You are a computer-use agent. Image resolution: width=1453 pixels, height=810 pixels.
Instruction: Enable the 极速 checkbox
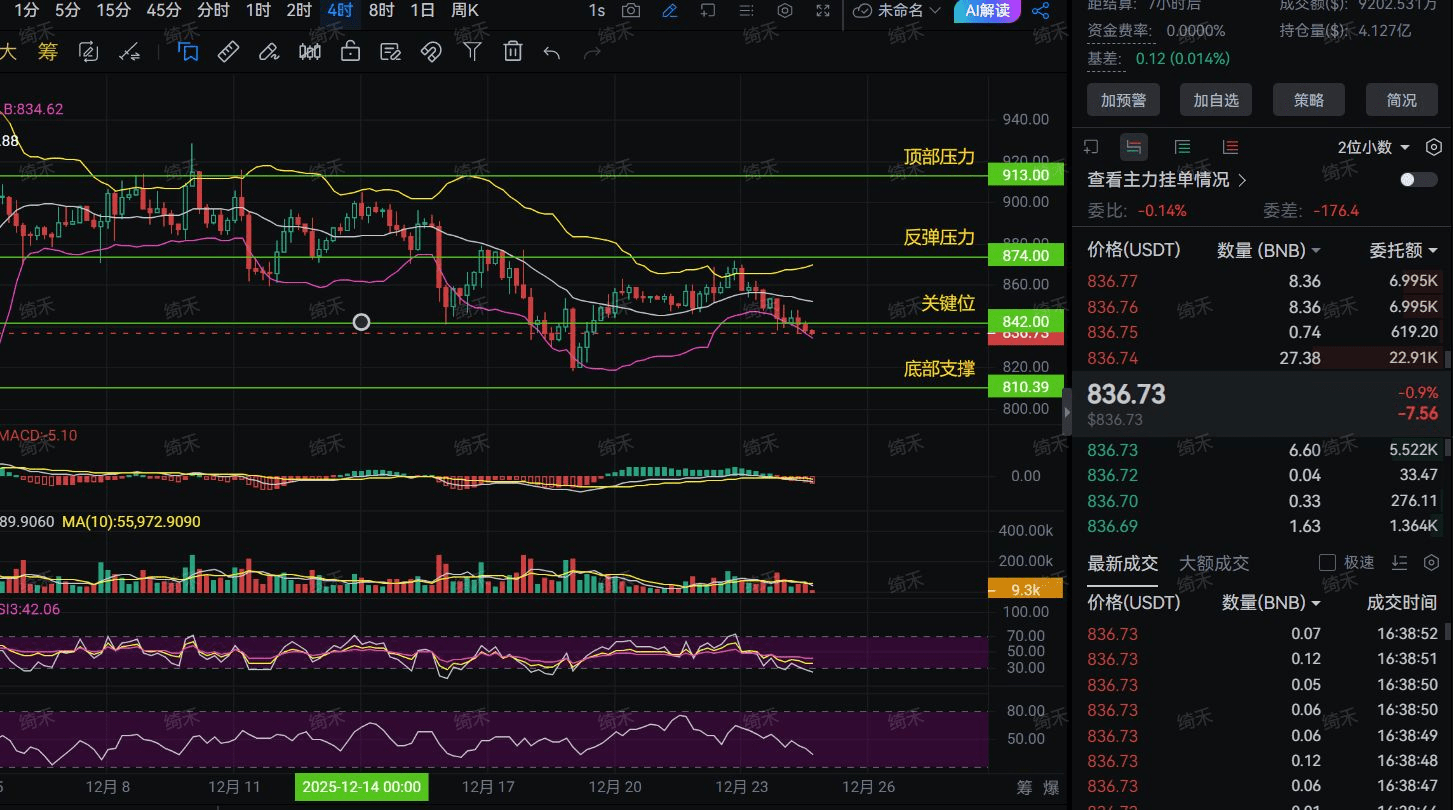[x=1327, y=563]
